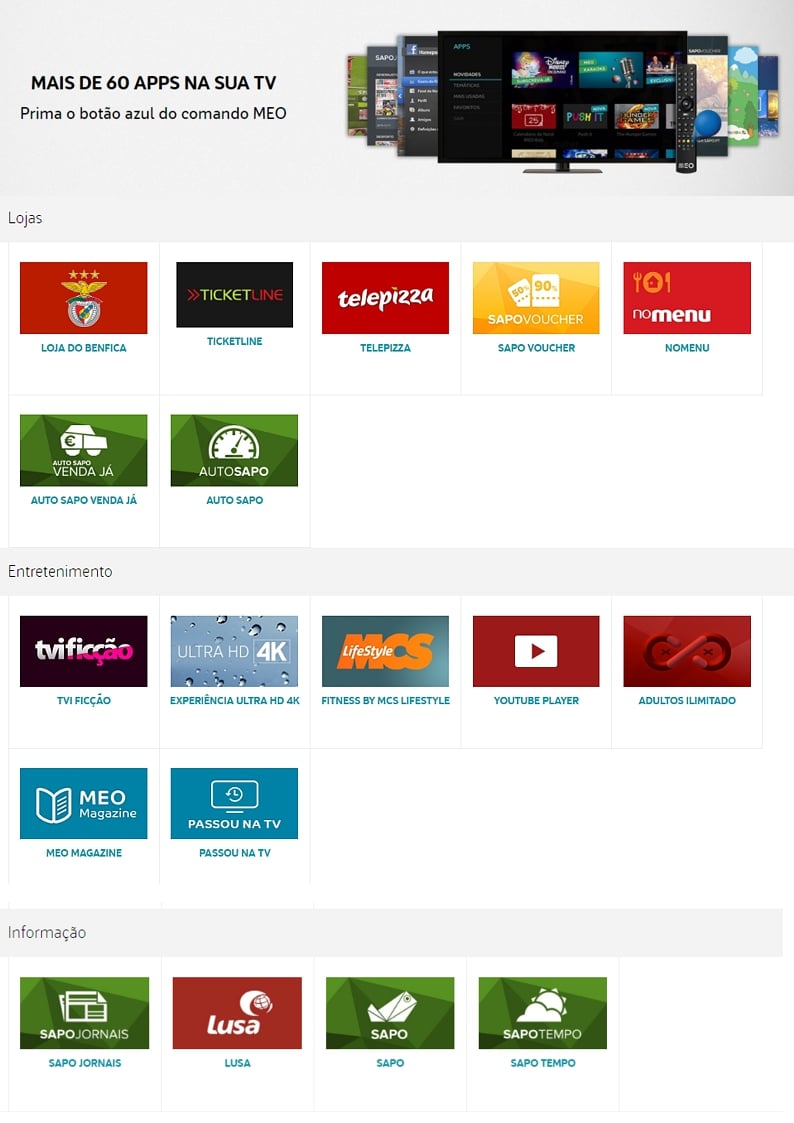Open the TVI Ficção app icon

tap(83, 651)
